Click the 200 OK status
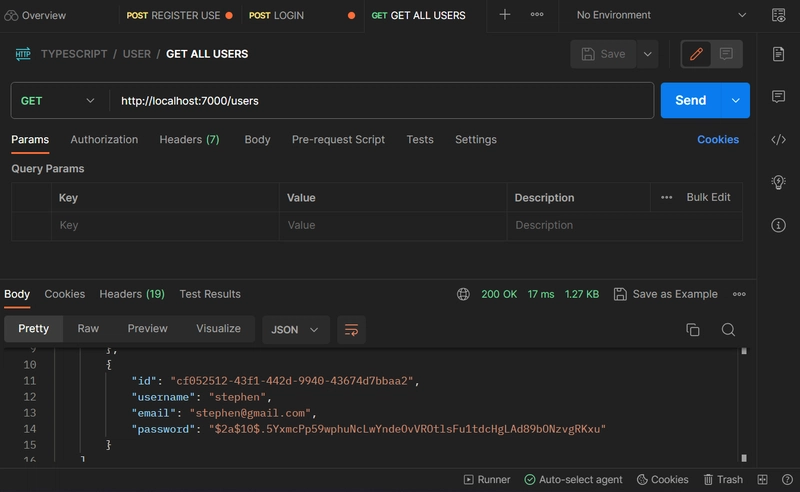The width and height of the screenshot is (800, 492). 499,294
